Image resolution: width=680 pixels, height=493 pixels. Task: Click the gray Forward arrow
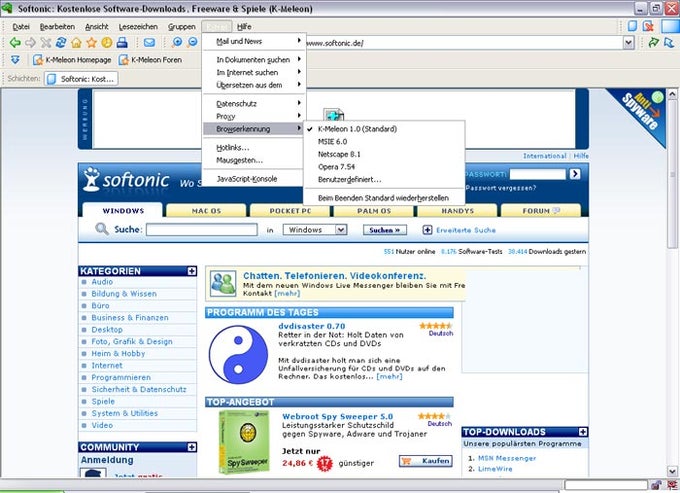tap(30, 42)
